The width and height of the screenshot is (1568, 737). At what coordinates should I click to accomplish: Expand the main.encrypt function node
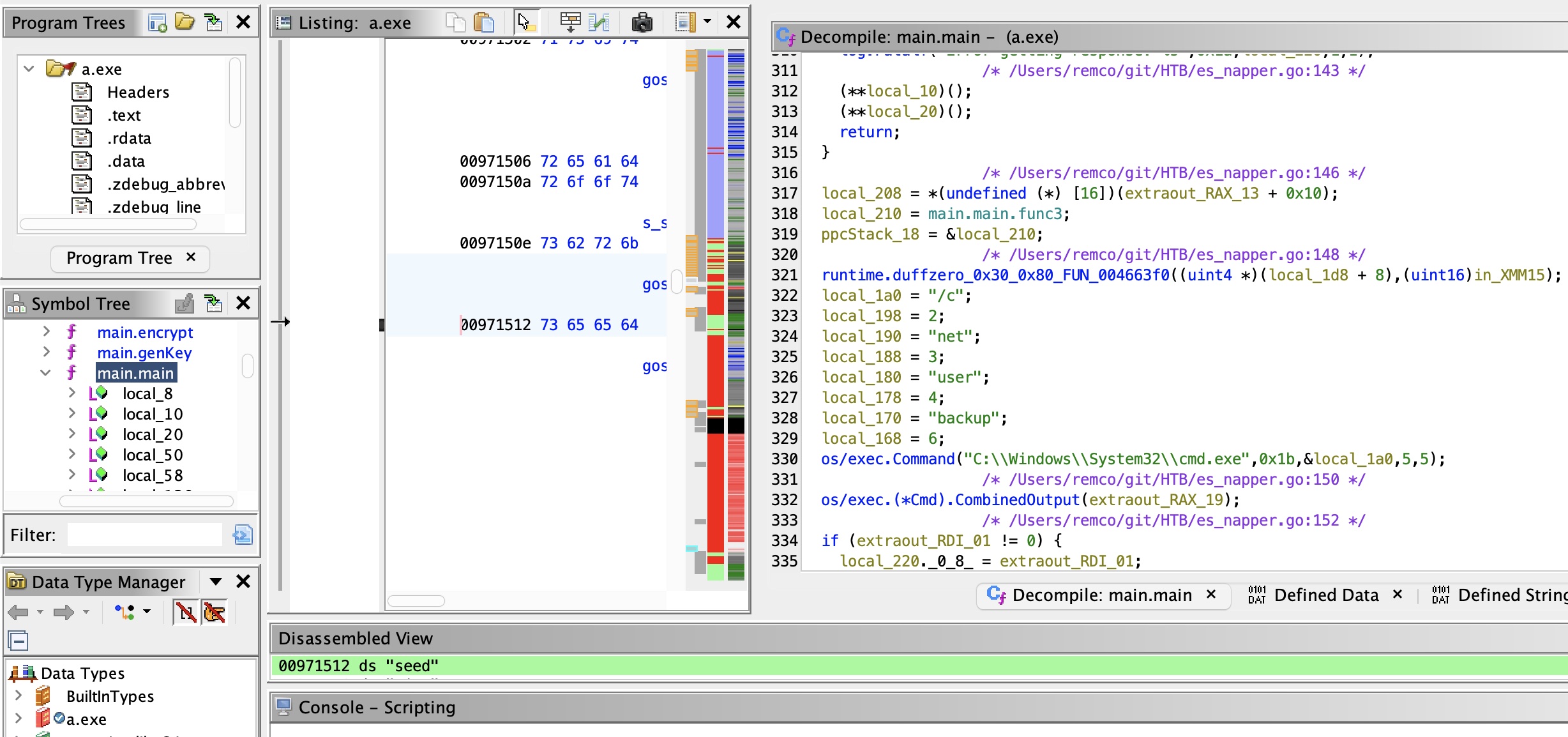(45, 332)
